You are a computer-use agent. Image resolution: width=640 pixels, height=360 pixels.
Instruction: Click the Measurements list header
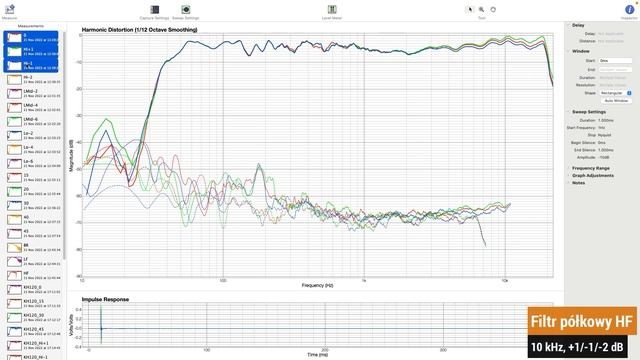31,26
